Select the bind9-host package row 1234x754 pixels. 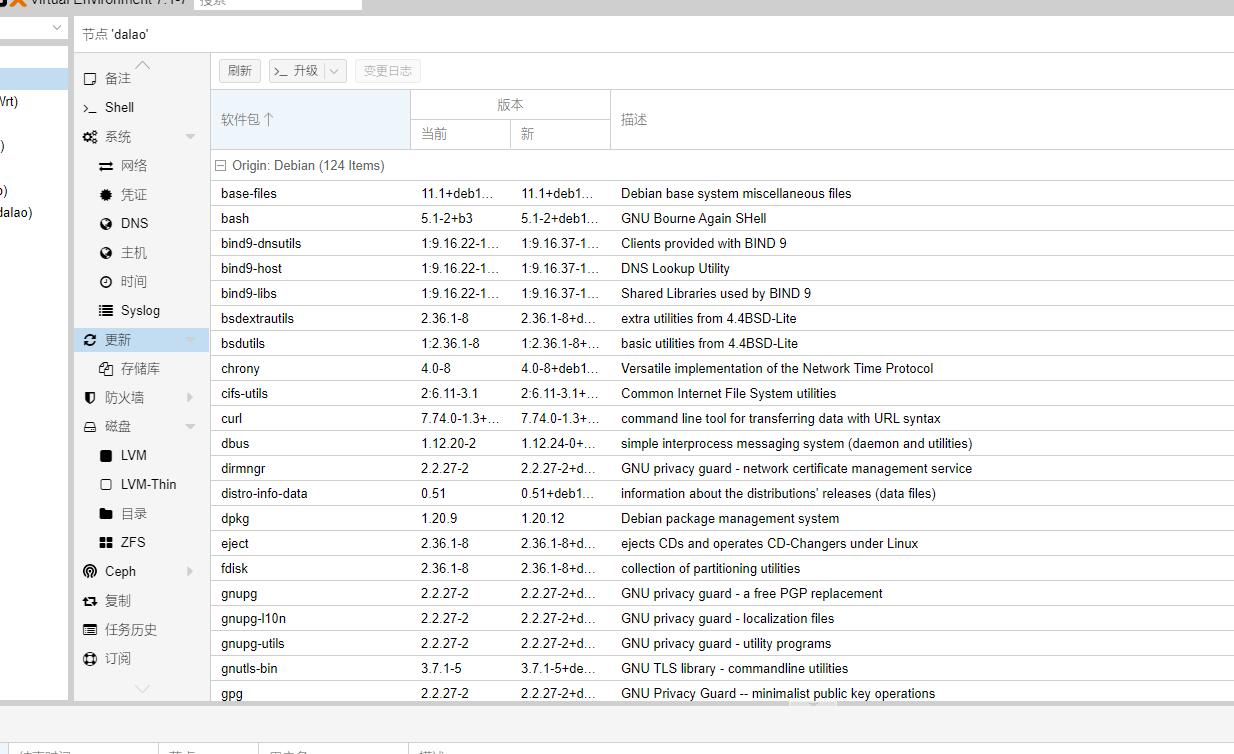pyautogui.click(x=722, y=268)
